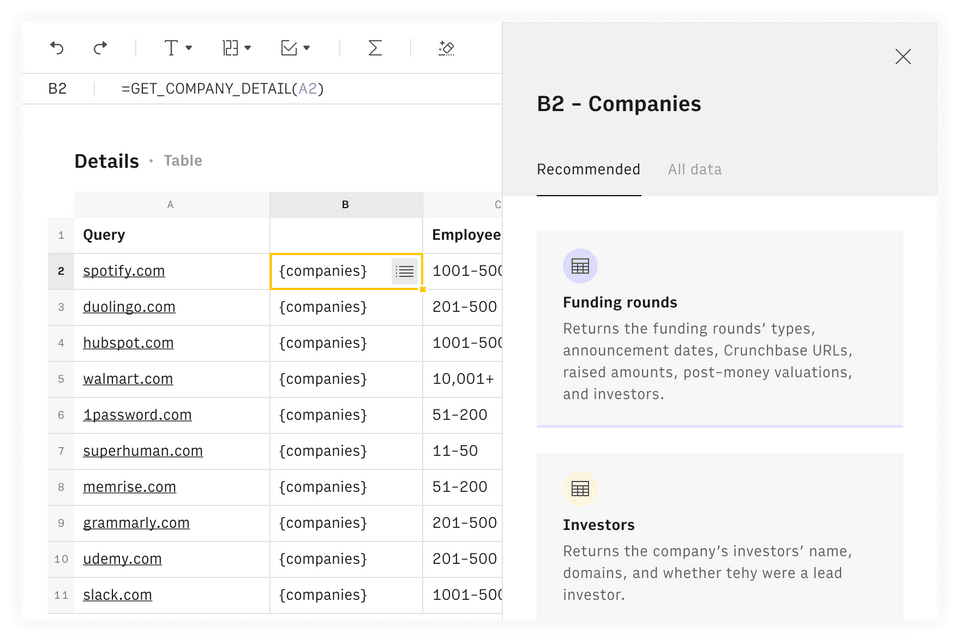Switch to the All data tab
The width and height of the screenshot is (960, 640).
point(694,169)
